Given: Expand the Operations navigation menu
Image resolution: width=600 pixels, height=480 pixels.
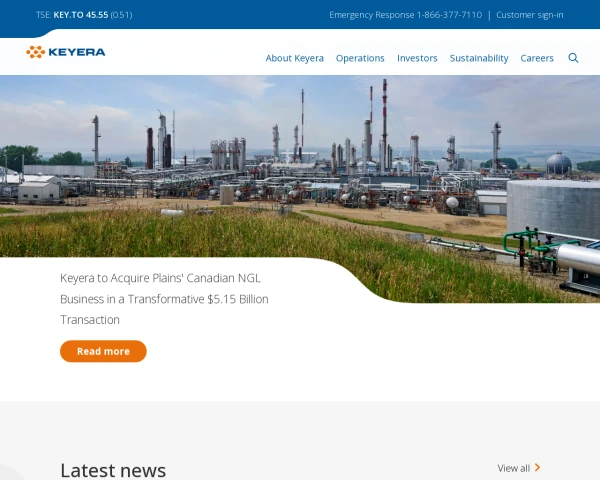Looking at the screenshot, I should (360, 58).
